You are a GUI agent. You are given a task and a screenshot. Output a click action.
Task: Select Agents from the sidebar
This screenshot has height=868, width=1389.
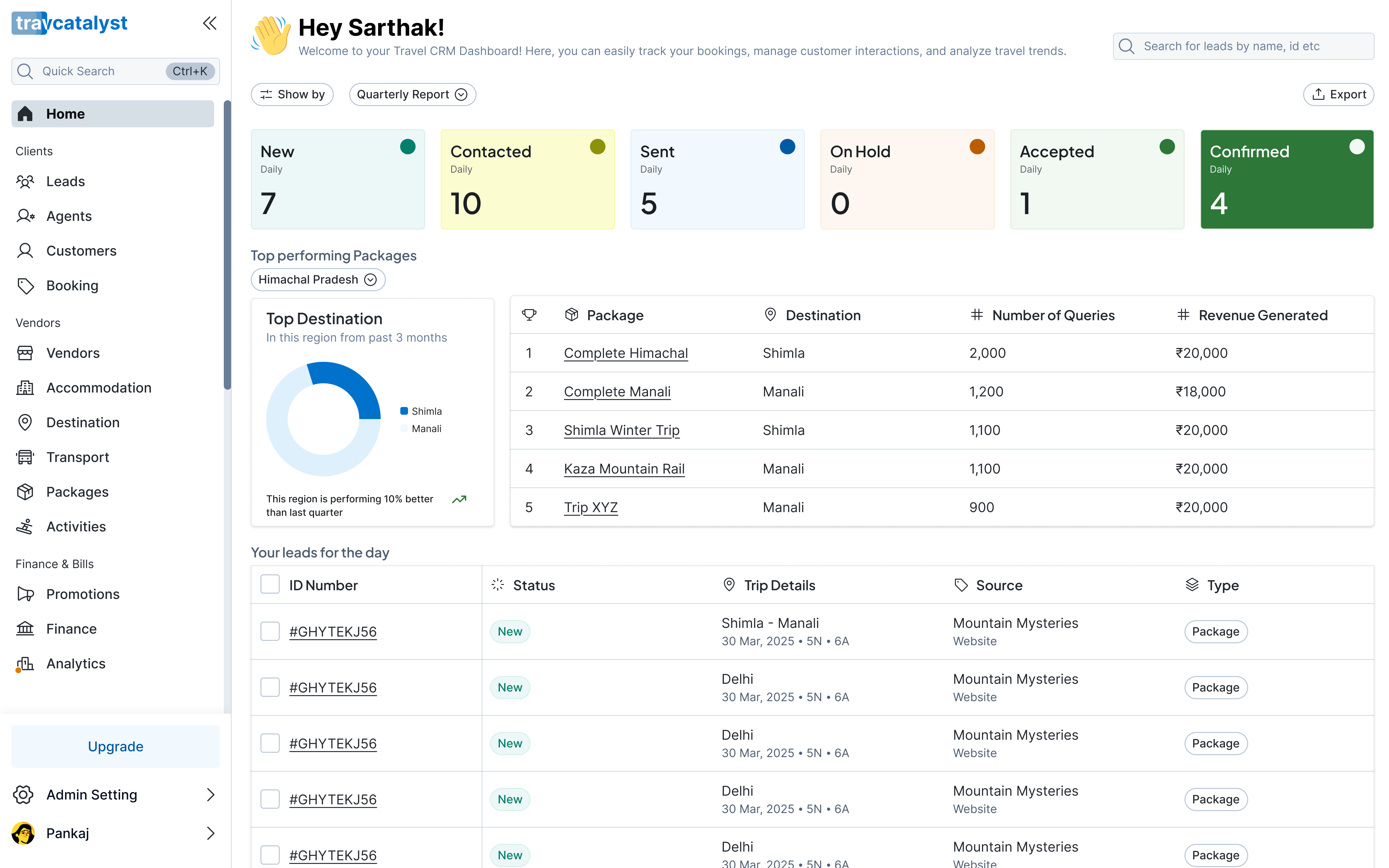[69, 216]
